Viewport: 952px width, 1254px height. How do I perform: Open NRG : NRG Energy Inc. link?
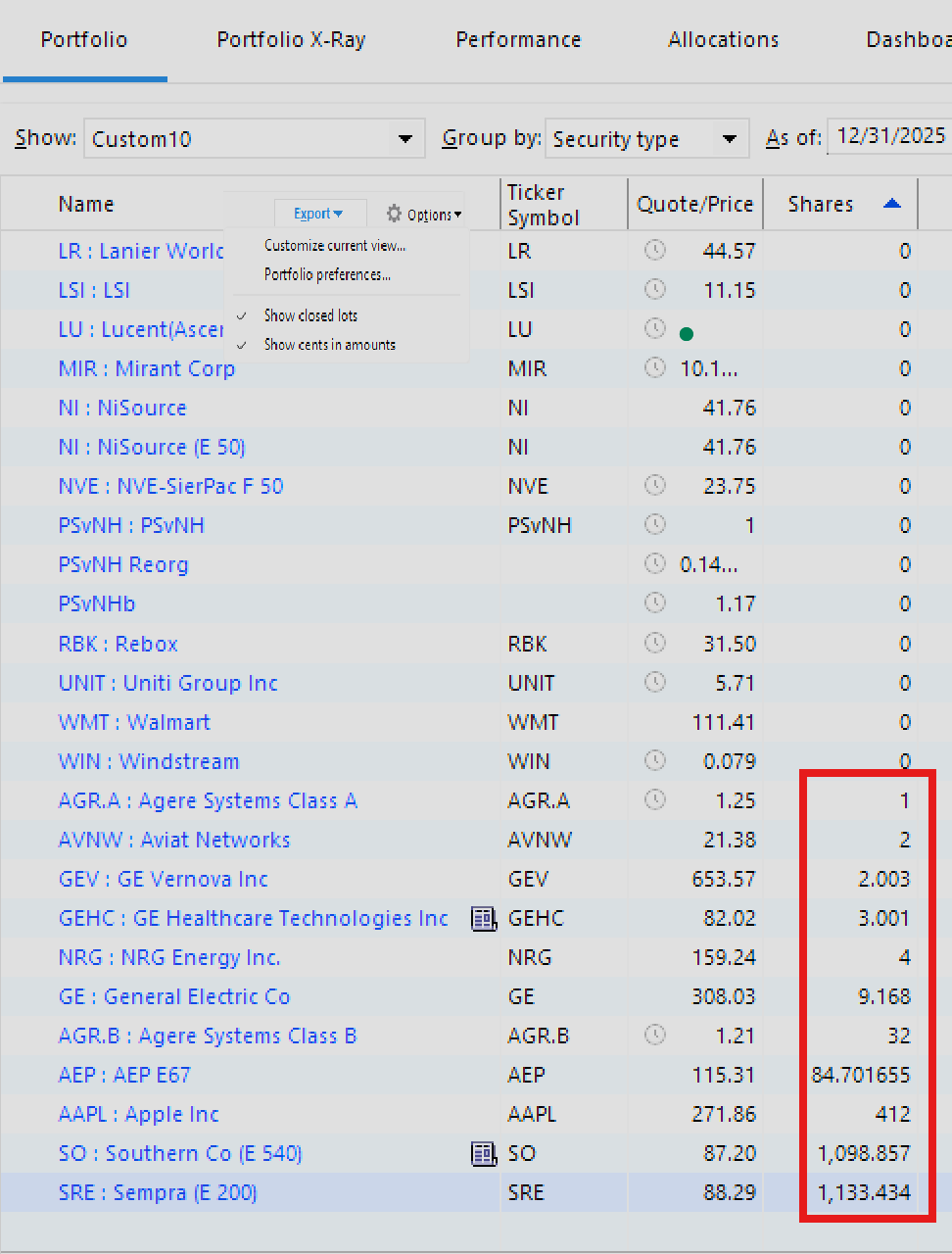coord(169,957)
